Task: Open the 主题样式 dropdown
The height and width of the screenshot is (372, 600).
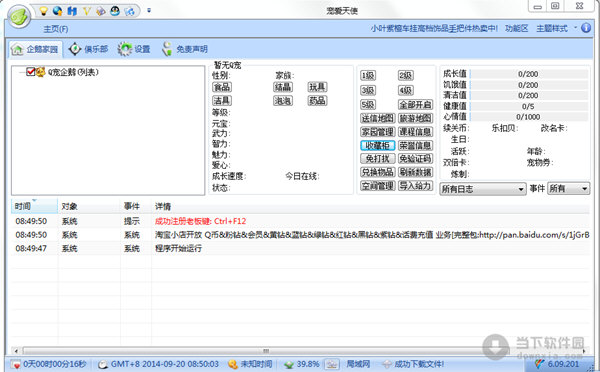Action: click(x=556, y=28)
